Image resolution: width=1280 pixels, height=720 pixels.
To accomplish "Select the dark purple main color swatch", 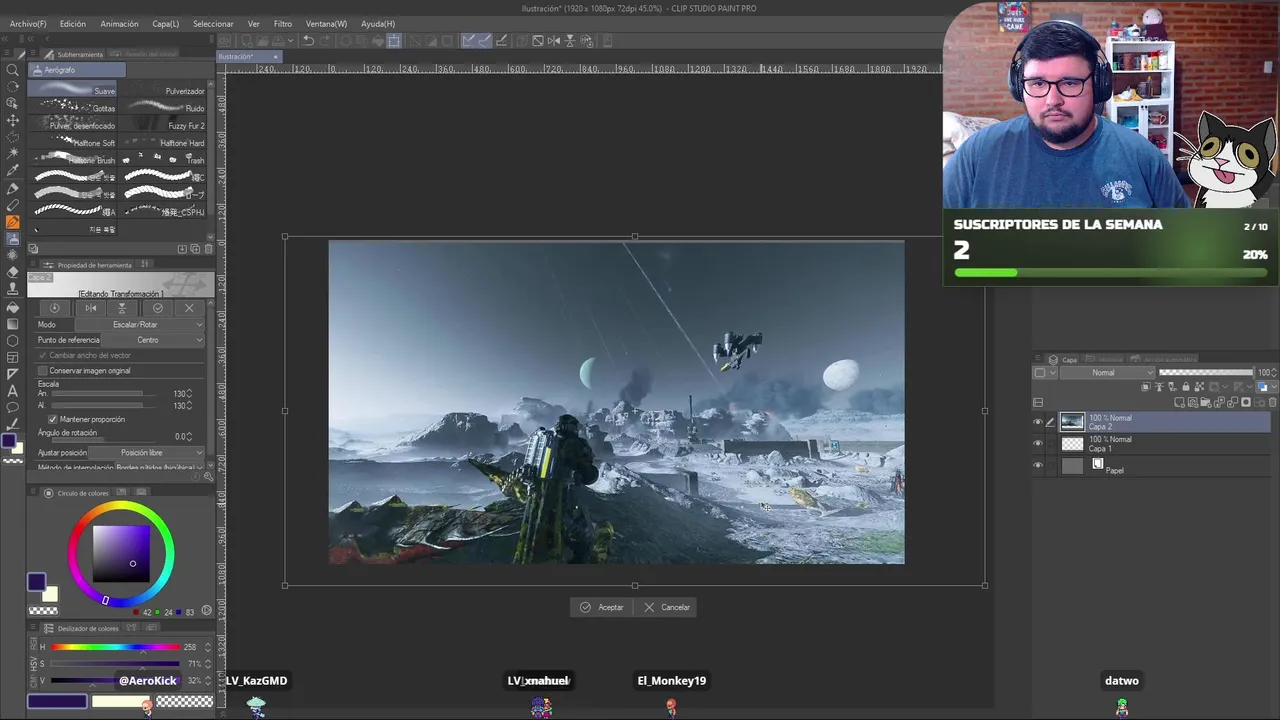I will pos(36,581).
